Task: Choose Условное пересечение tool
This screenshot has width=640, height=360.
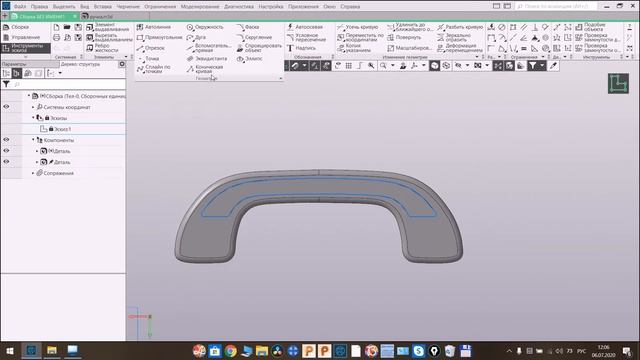Action: point(307,38)
